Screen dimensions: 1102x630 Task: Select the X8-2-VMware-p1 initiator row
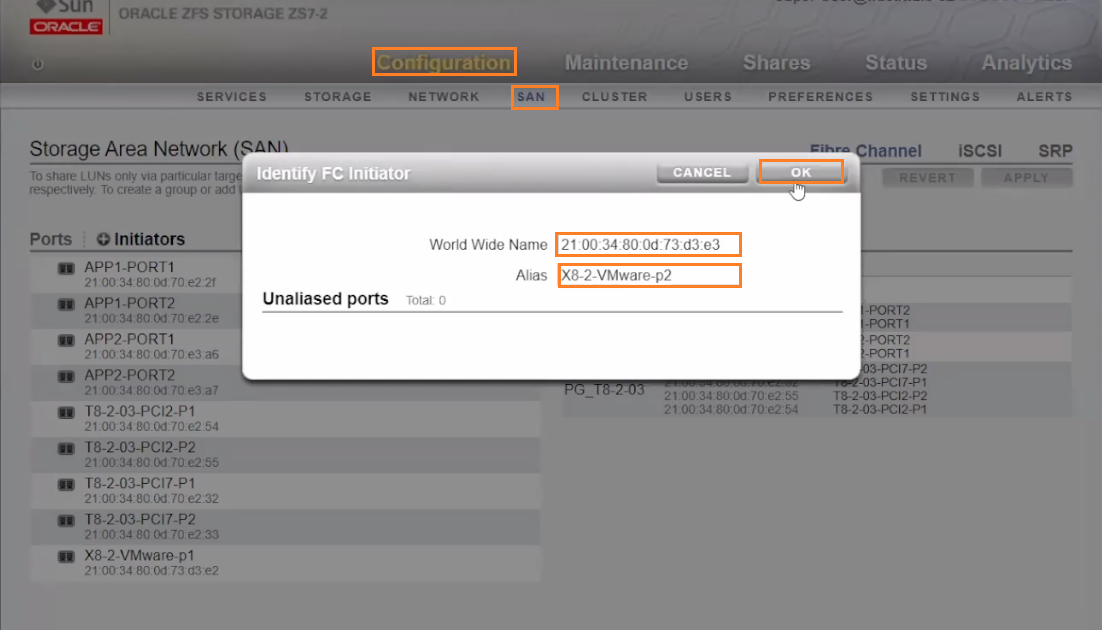285,562
